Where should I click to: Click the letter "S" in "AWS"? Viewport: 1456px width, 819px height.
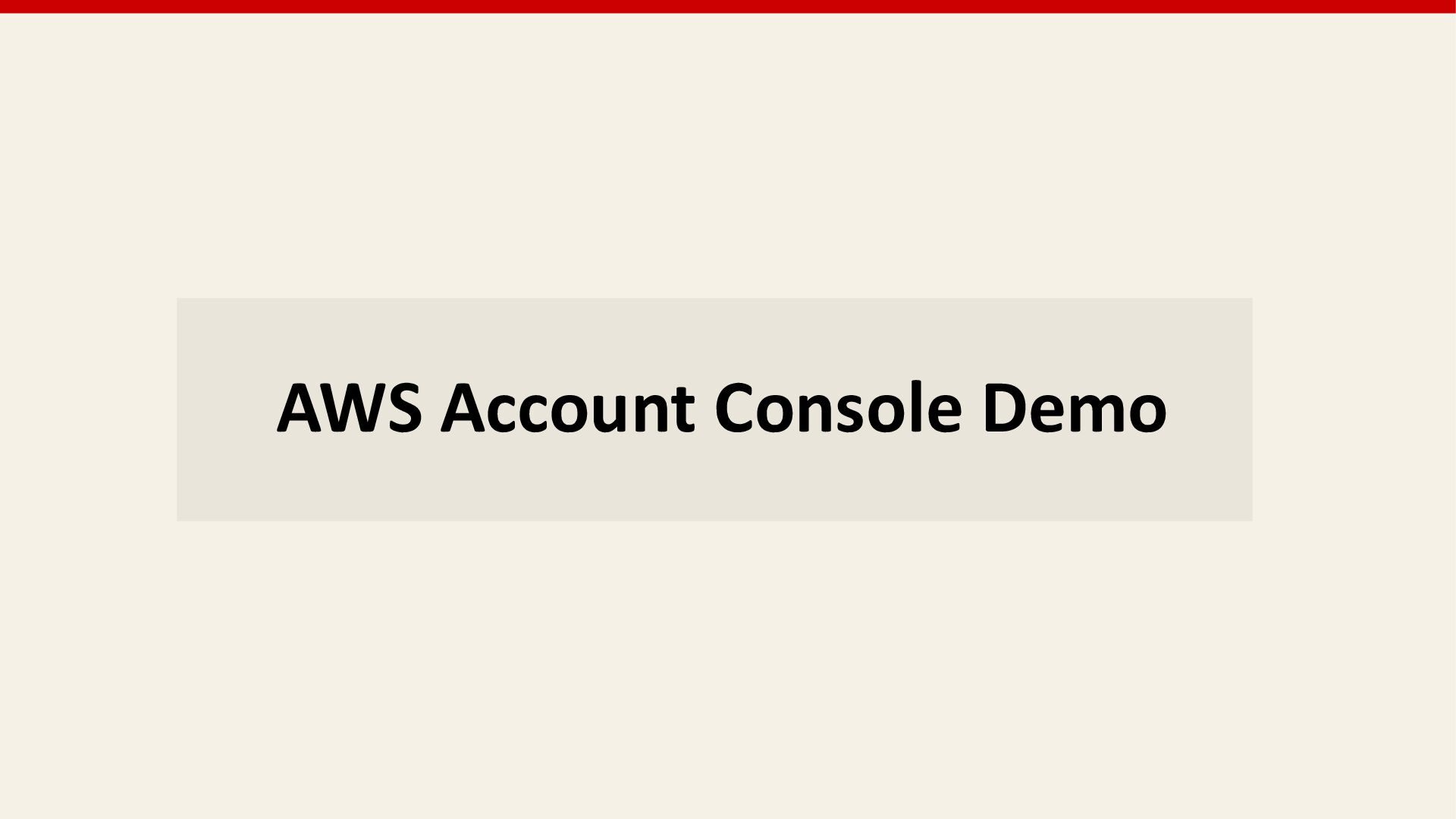(405, 408)
